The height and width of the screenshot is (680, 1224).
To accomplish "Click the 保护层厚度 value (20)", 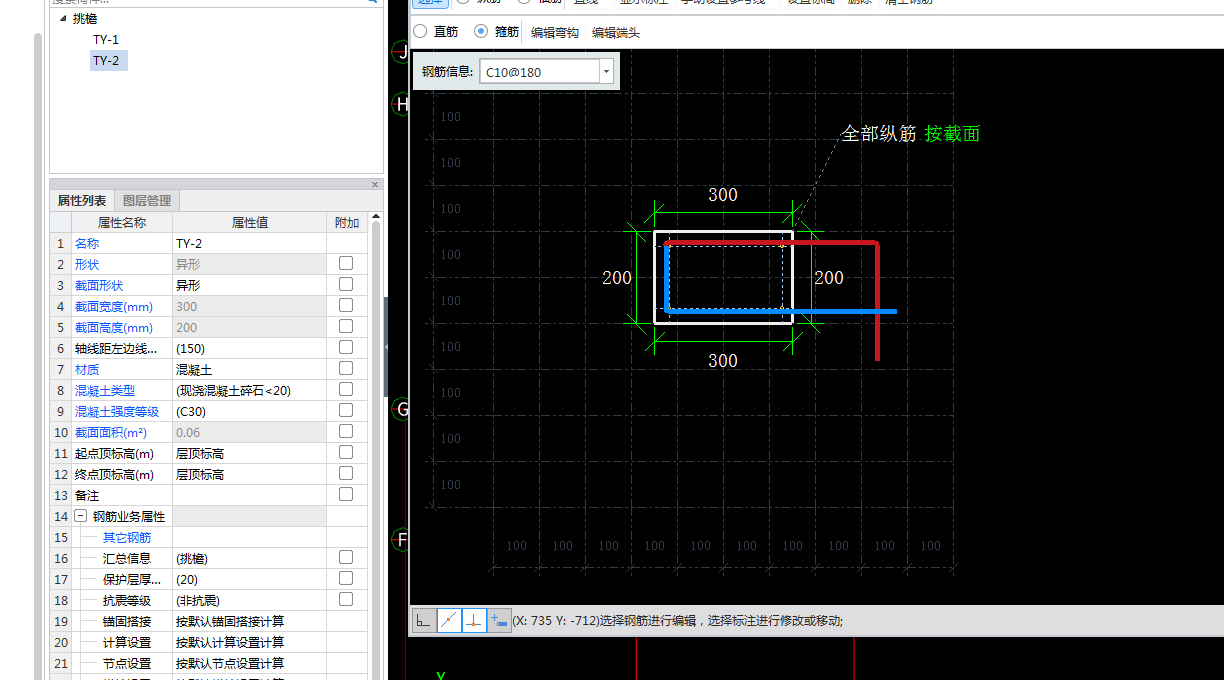I will pos(249,579).
